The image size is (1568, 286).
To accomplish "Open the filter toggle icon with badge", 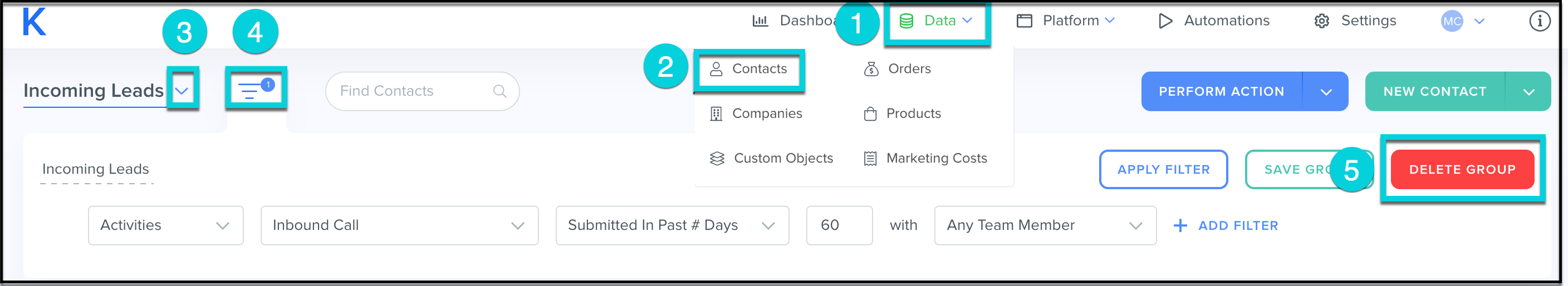I will (x=256, y=89).
